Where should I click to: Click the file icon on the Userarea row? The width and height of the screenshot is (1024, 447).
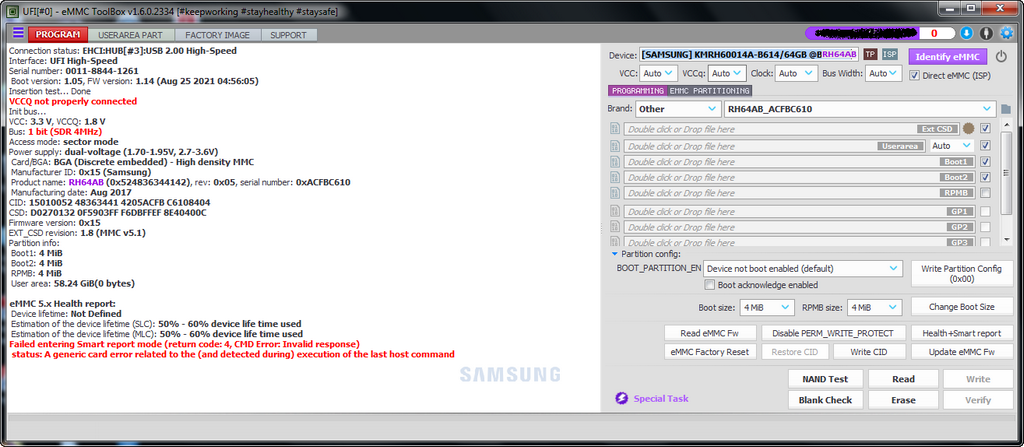615,146
